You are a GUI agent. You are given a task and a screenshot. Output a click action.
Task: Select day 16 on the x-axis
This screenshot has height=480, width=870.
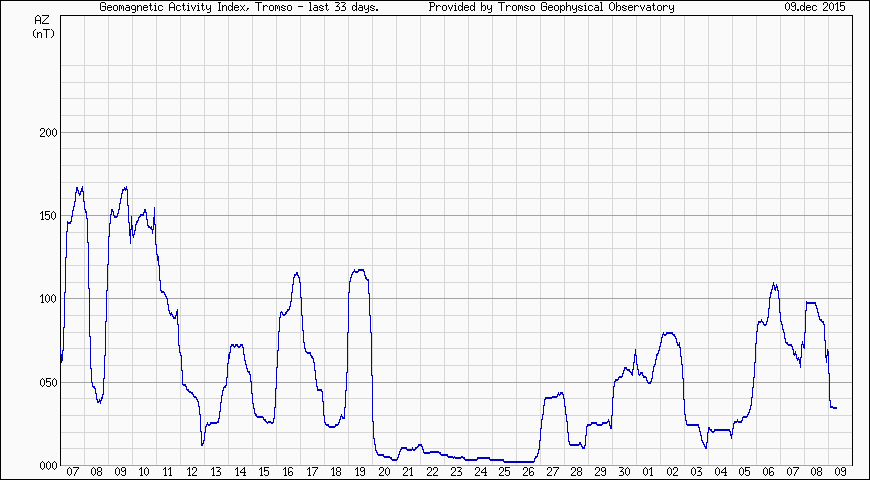pyautogui.click(x=288, y=472)
